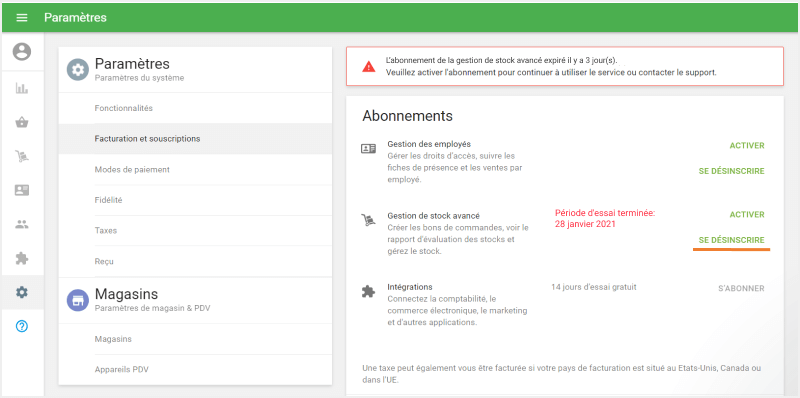Click the Abonnements heading
This screenshot has height=398, width=800.
[408, 116]
